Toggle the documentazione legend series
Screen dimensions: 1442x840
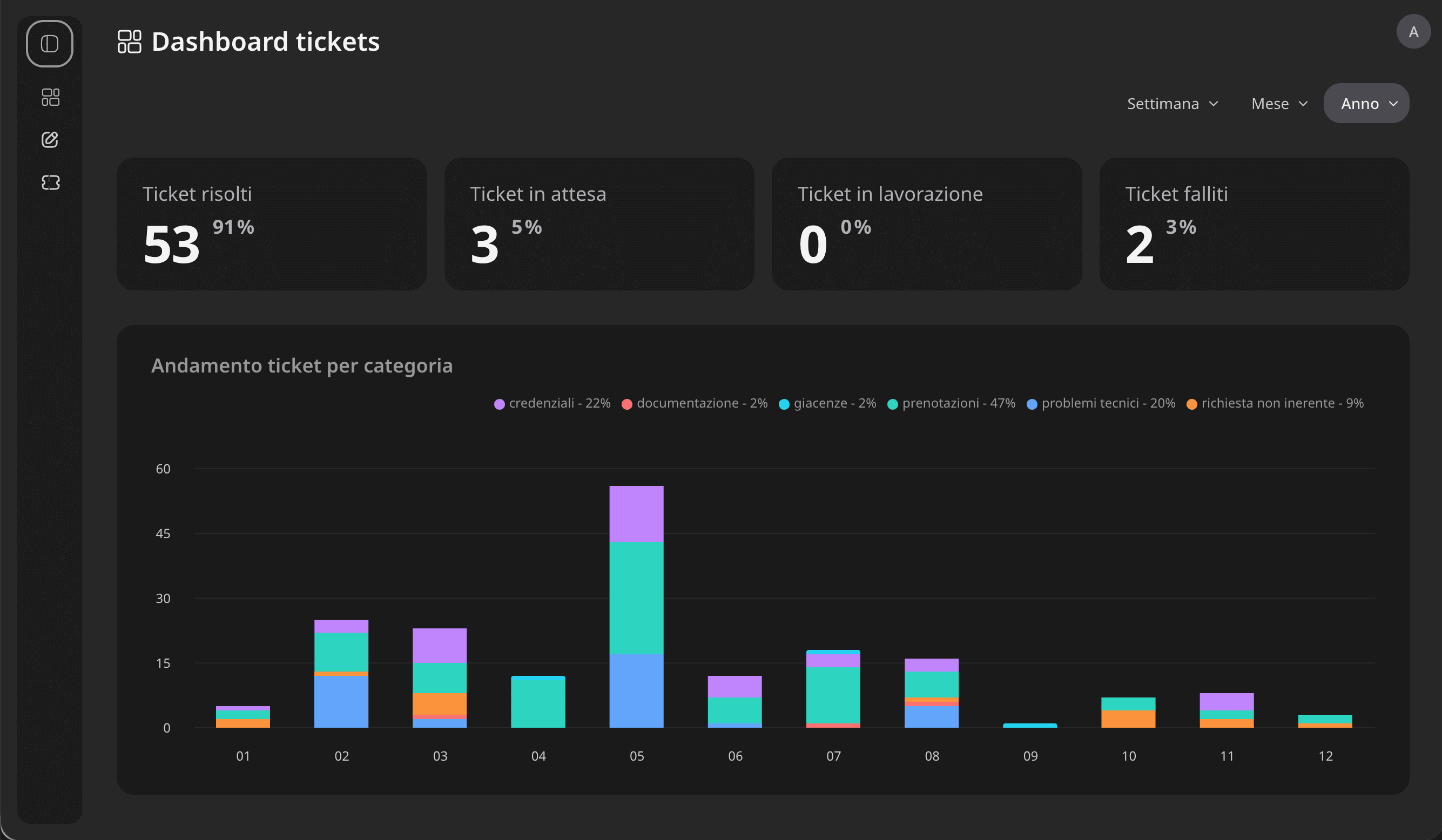coord(695,403)
